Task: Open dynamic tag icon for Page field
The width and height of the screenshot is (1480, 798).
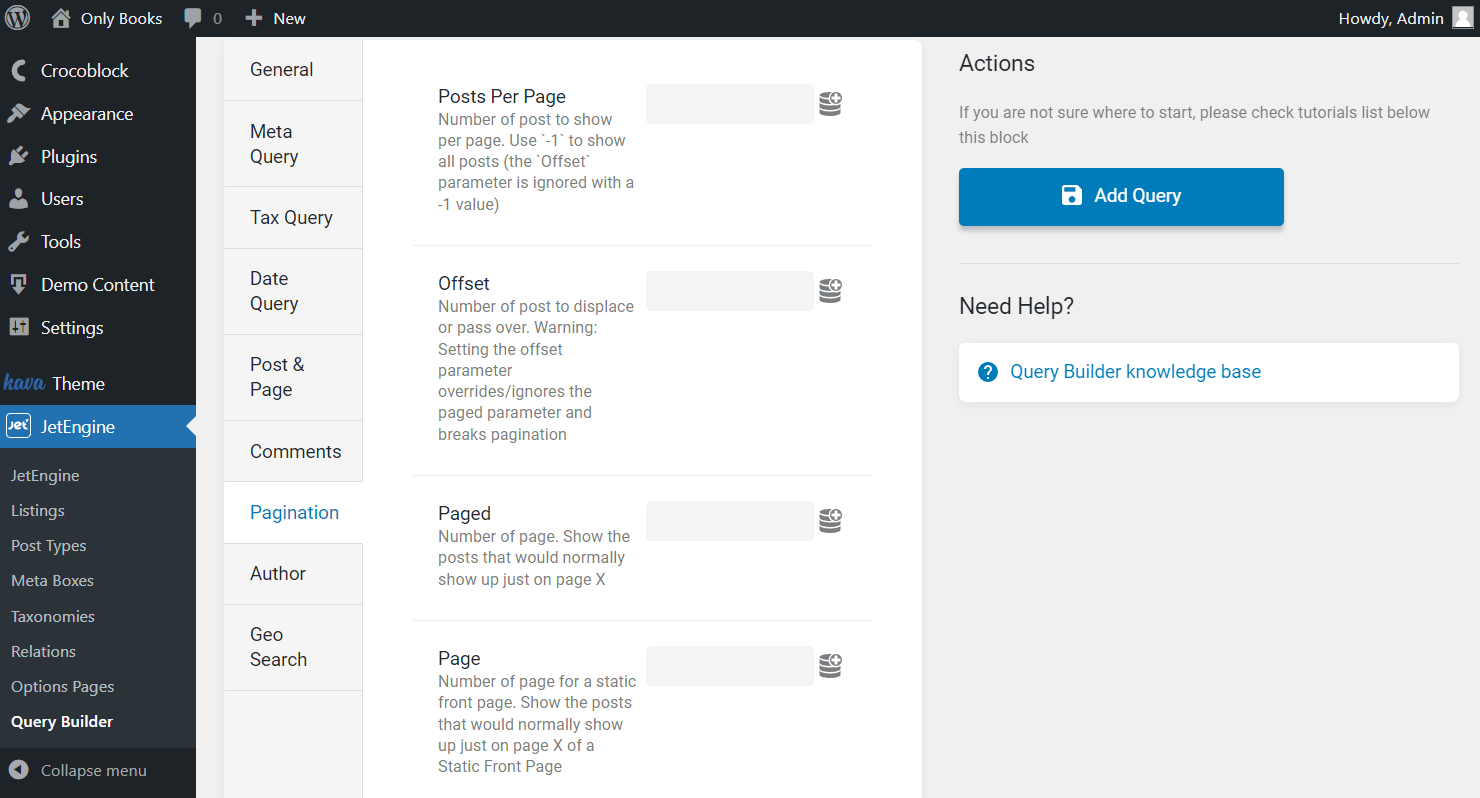Action: (830, 666)
